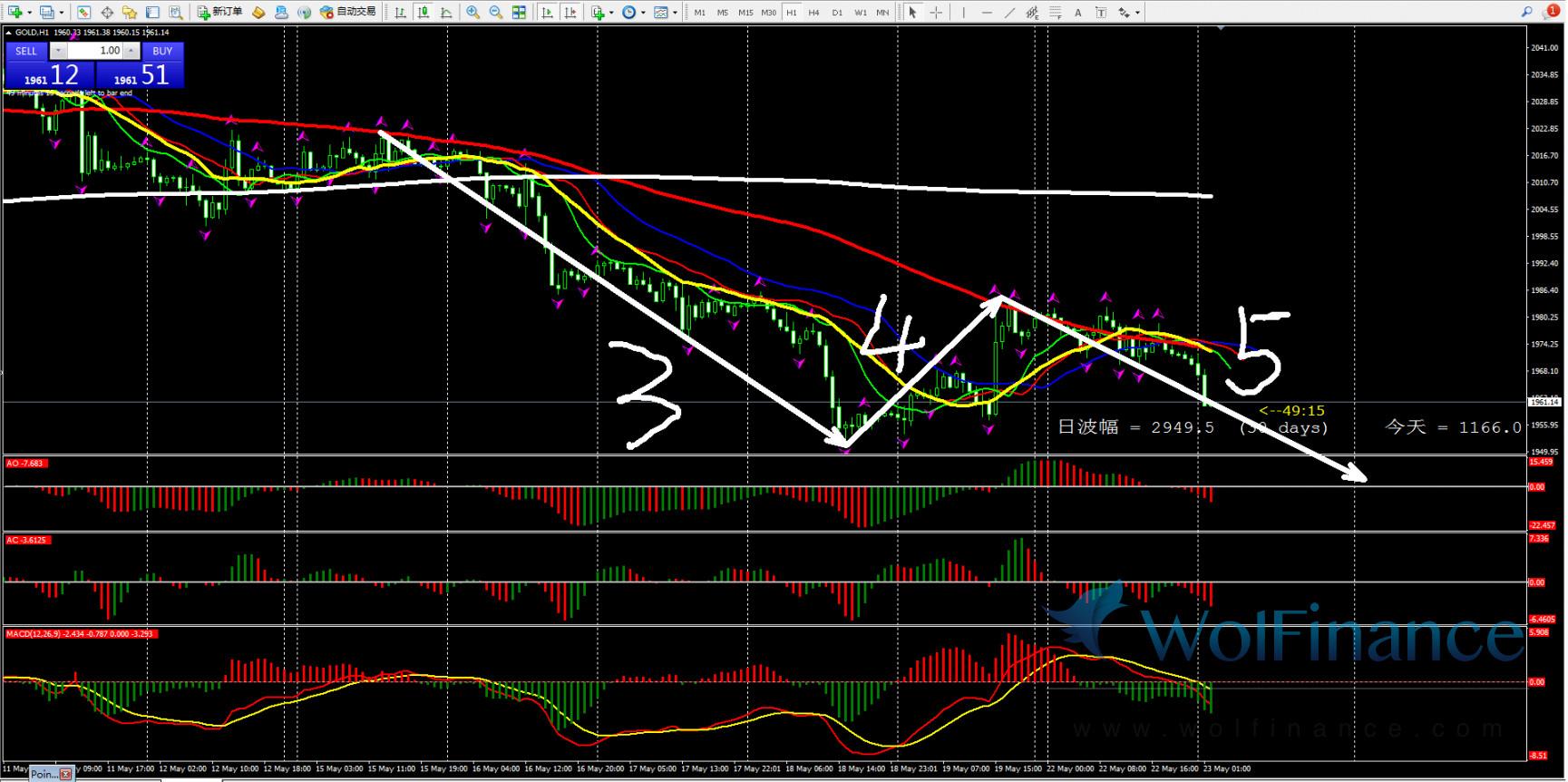The image size is (1568, 782).
Task: Decrease the trade volume with down arrow
Action: [59, 51]
